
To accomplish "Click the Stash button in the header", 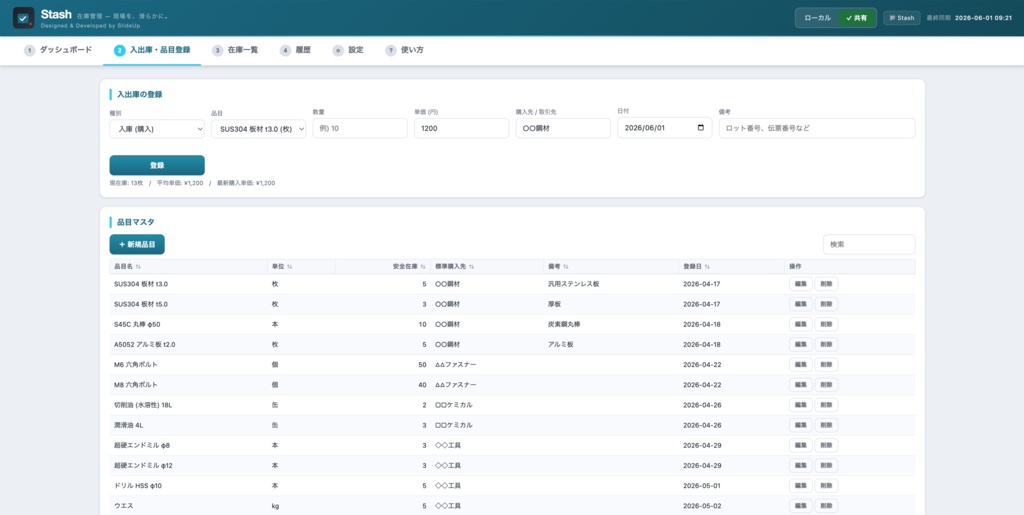I will (x=902, y=18).
